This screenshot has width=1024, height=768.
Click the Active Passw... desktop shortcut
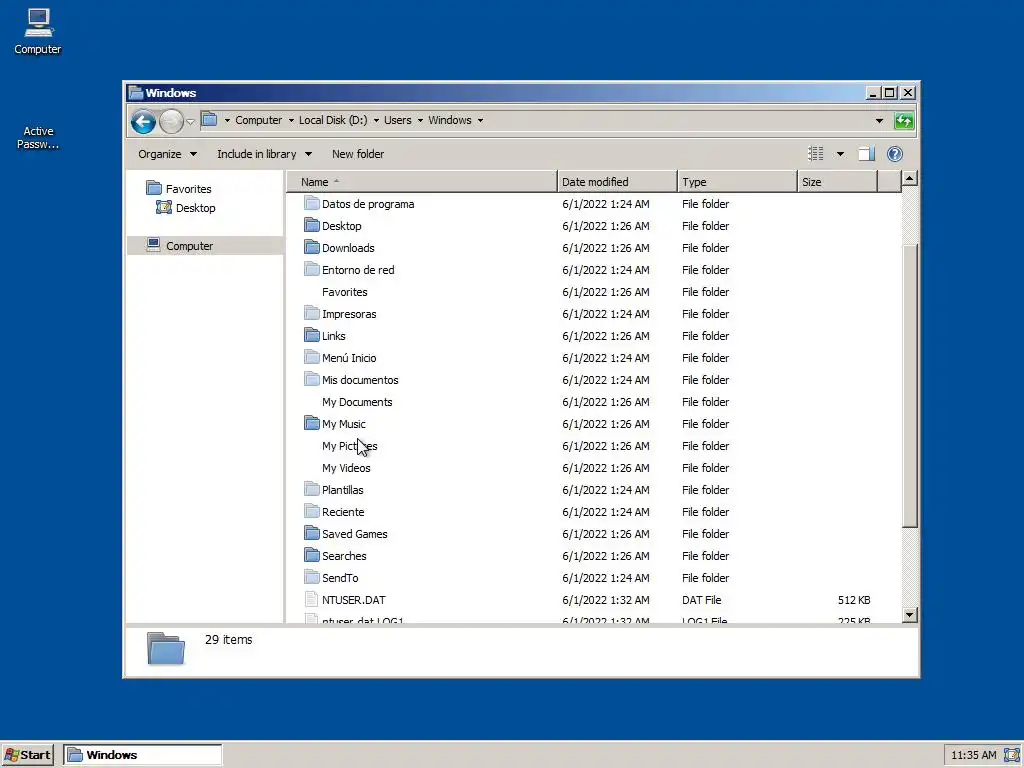[x=38, y=138]
